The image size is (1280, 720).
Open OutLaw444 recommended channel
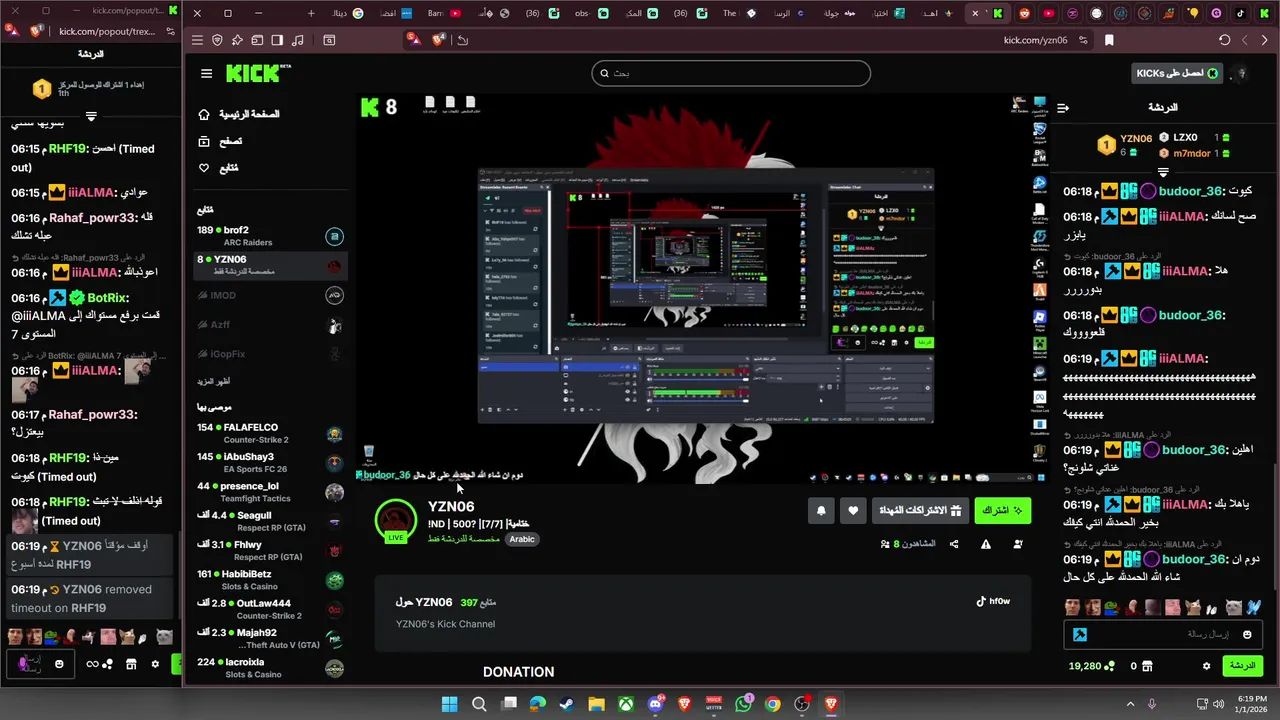[270, 609]
